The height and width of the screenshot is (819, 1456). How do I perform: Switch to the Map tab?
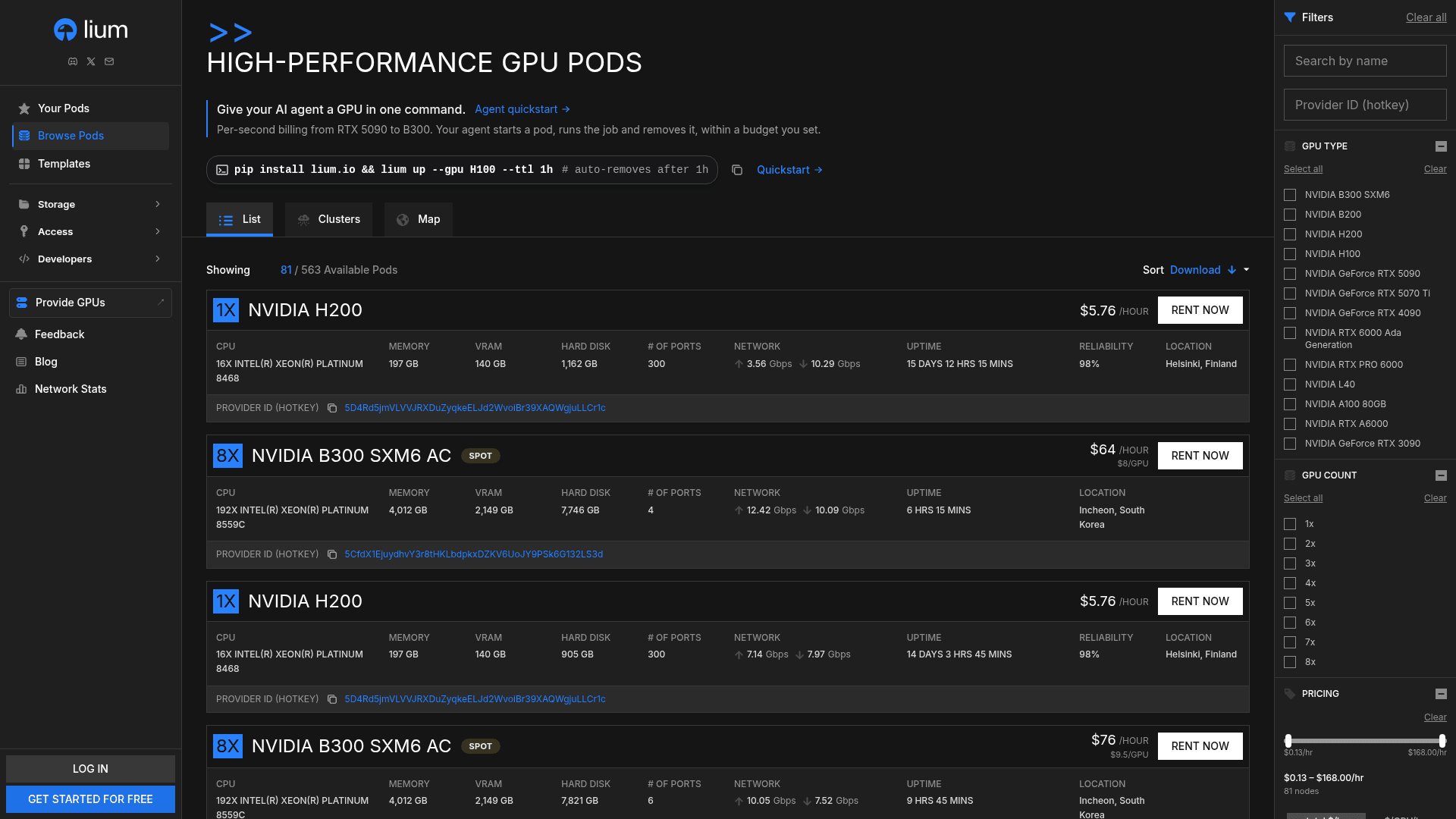coord(418,219)
